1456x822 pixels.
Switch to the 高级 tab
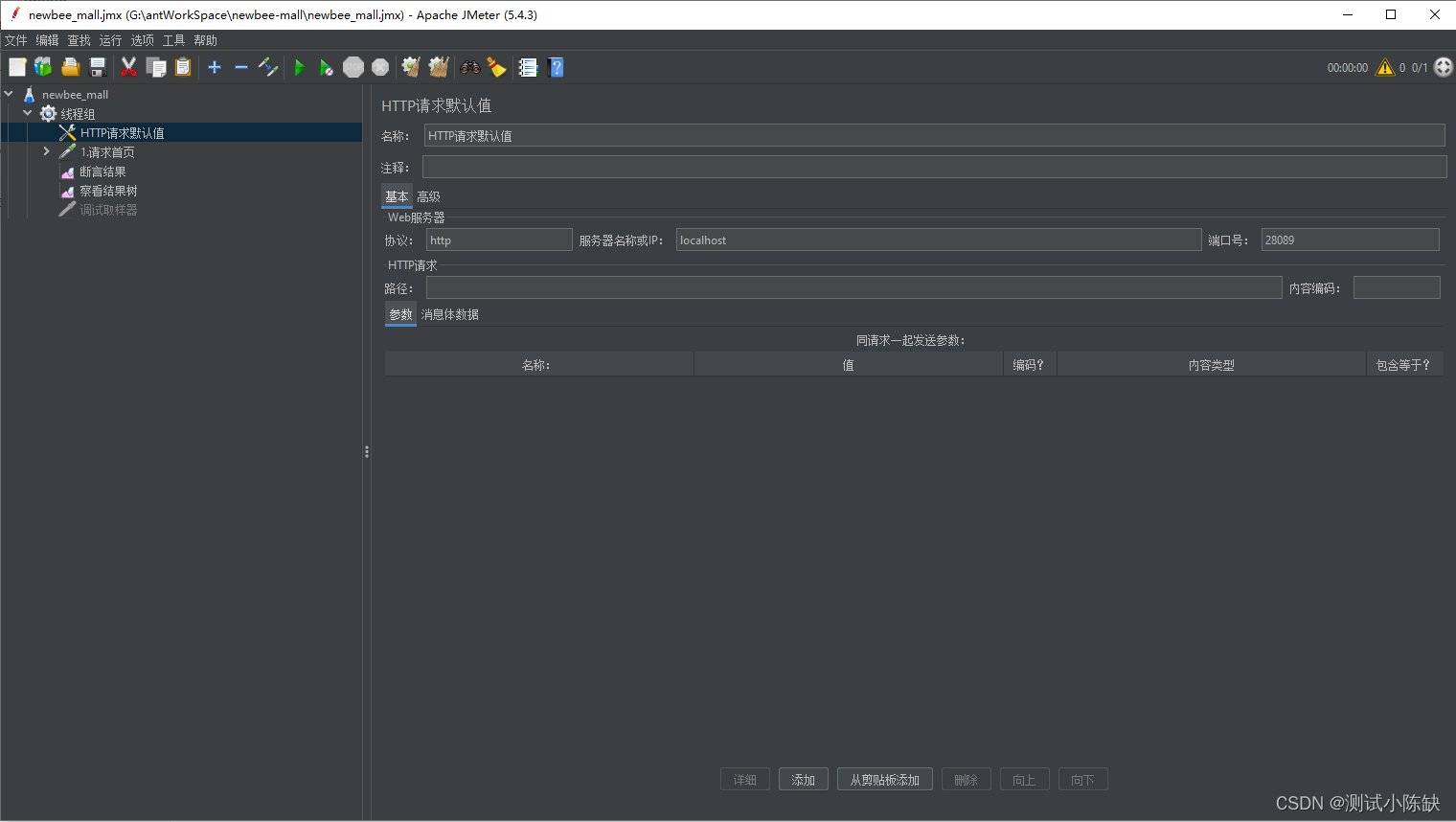429,196
